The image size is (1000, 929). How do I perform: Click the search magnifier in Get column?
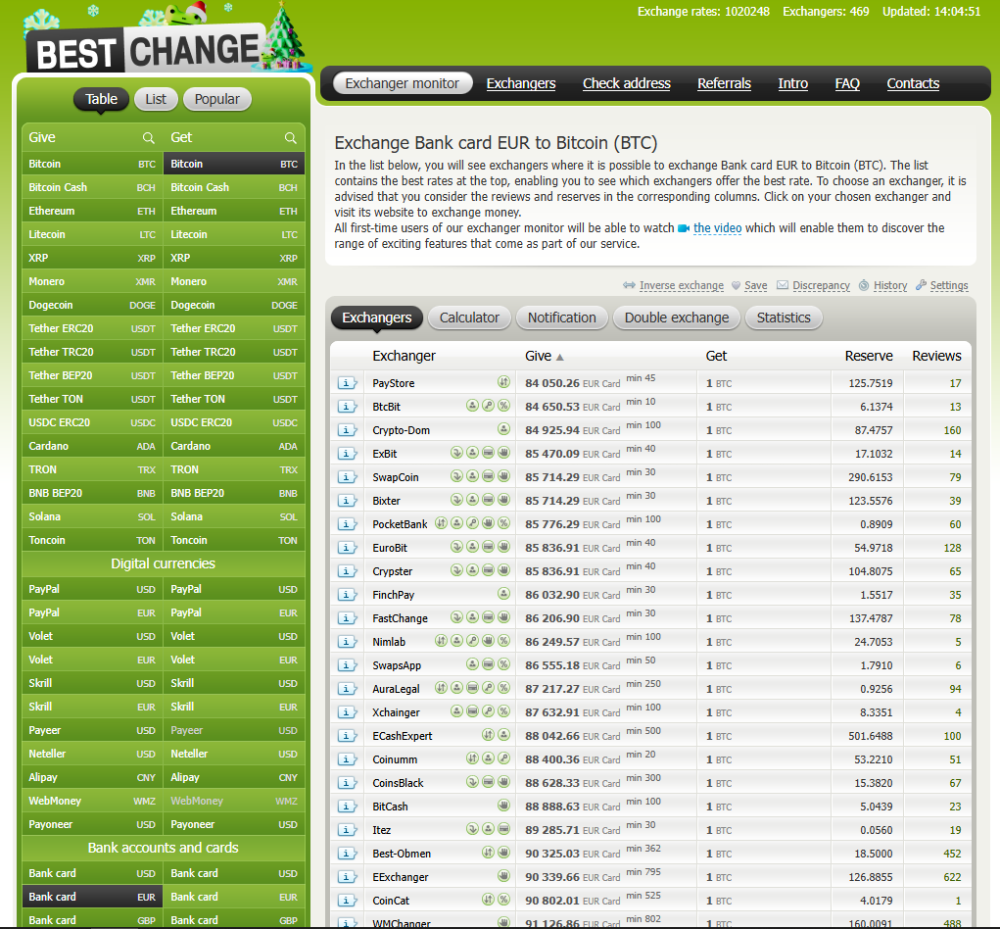coord(290,138)
